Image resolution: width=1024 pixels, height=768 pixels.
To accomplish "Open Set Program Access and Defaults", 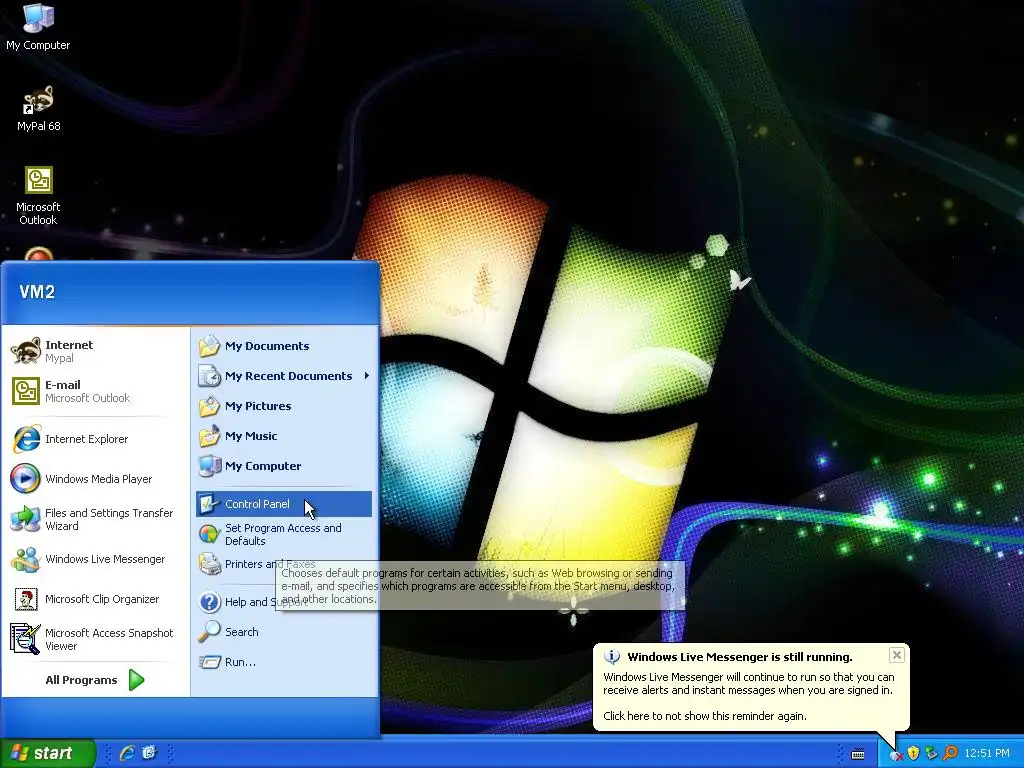I will (x=284, y=534).
